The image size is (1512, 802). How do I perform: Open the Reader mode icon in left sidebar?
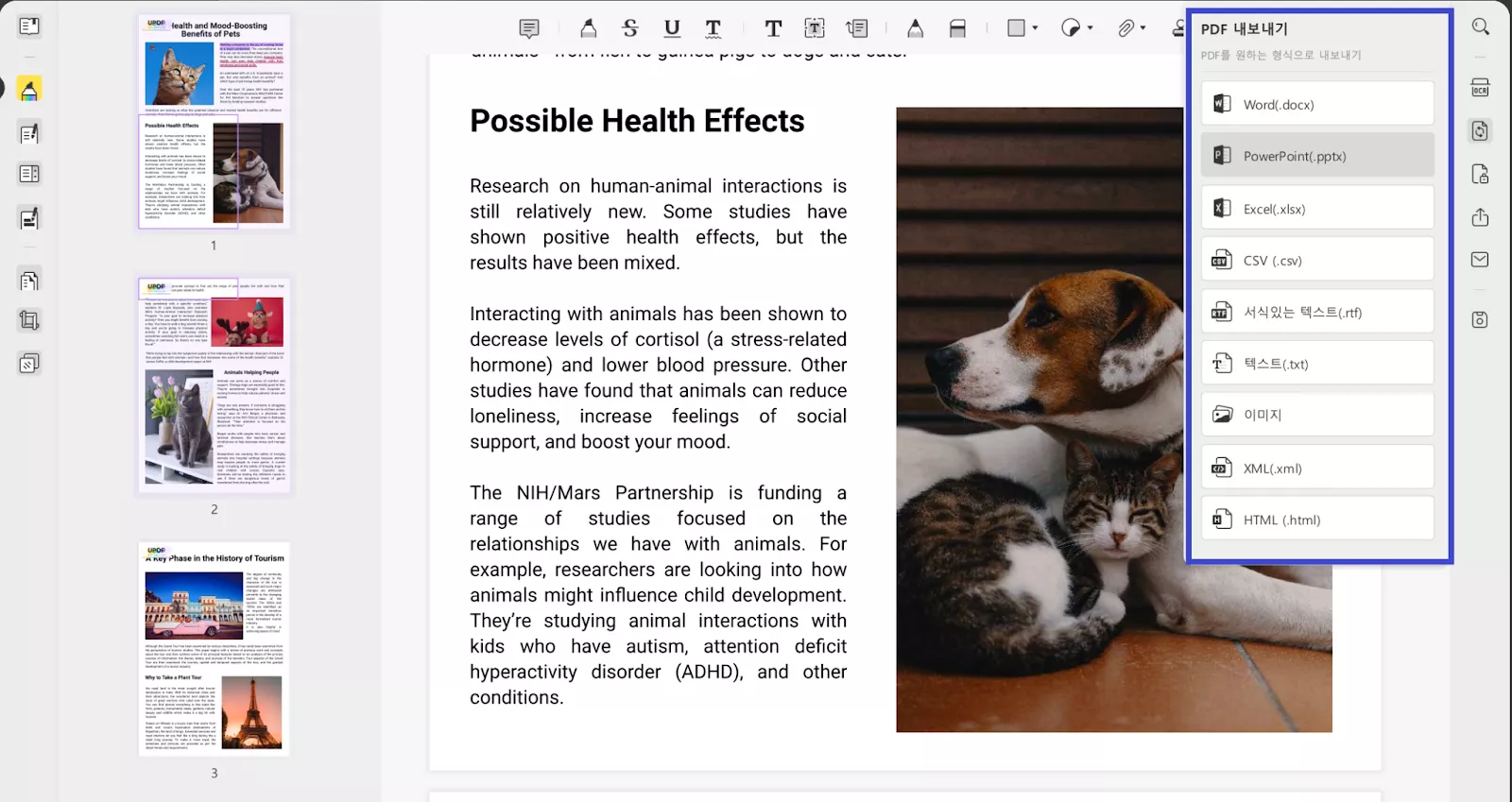point(29,26)
